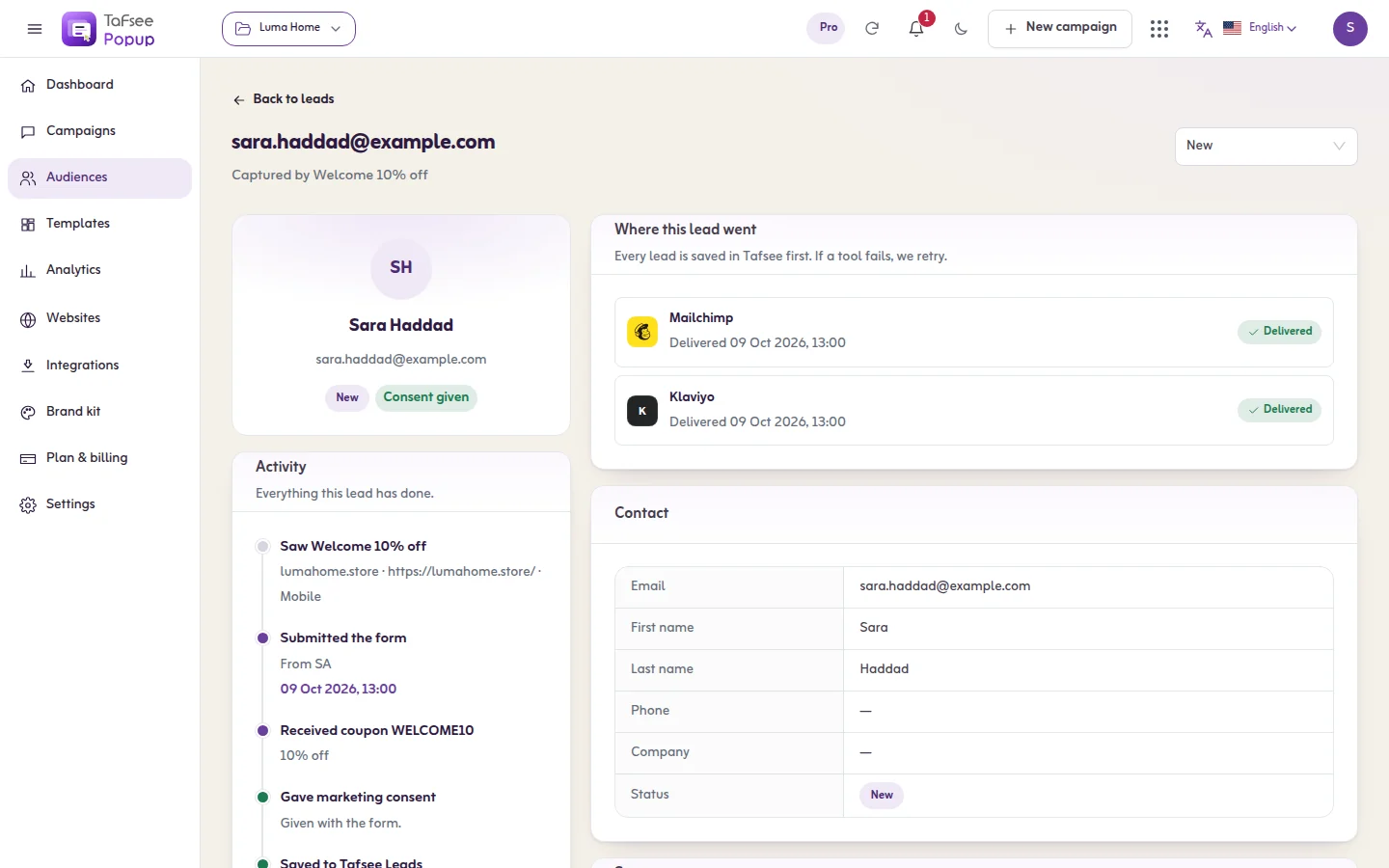Click the Consent given tag
This screenshot has width=1389, height=868.
pyautogui.click(x=426, y=397)
